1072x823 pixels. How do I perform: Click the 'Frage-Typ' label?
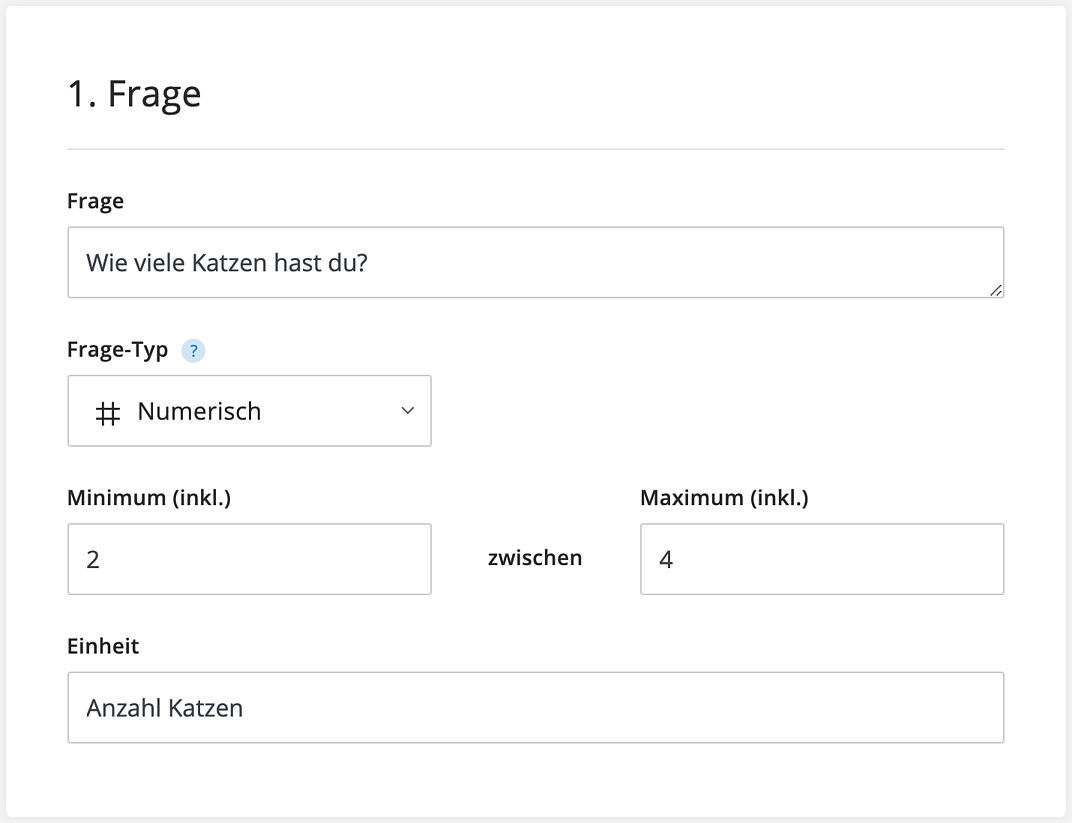118,350
